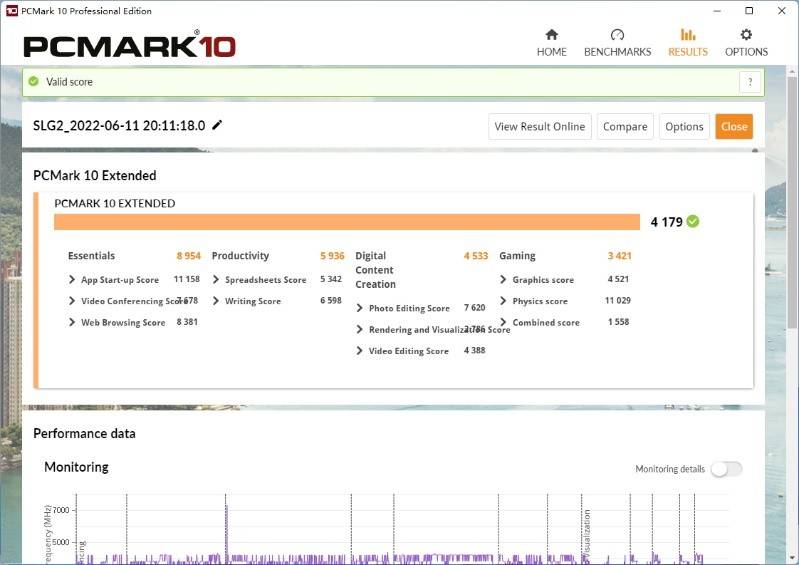Screen dimensions: 799x565
Task: Expand Combined score
Action: point(503,322)
